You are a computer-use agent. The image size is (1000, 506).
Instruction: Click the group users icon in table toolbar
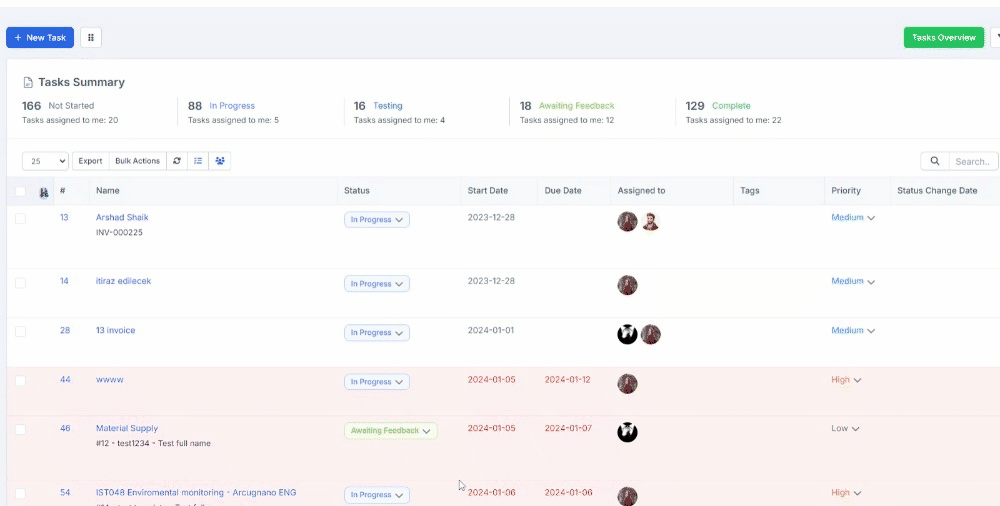click(x=220, y=161)
